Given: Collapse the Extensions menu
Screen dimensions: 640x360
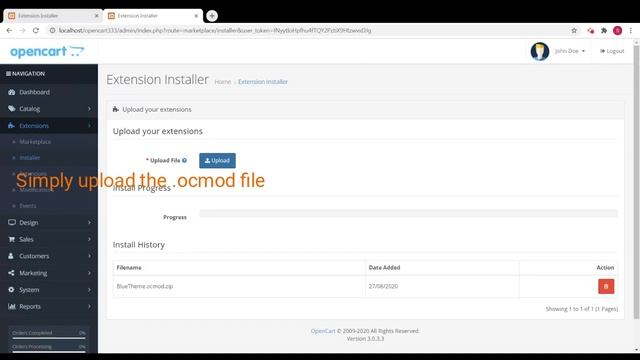Looking at the screenshot, I should click(x=49, y=126).
